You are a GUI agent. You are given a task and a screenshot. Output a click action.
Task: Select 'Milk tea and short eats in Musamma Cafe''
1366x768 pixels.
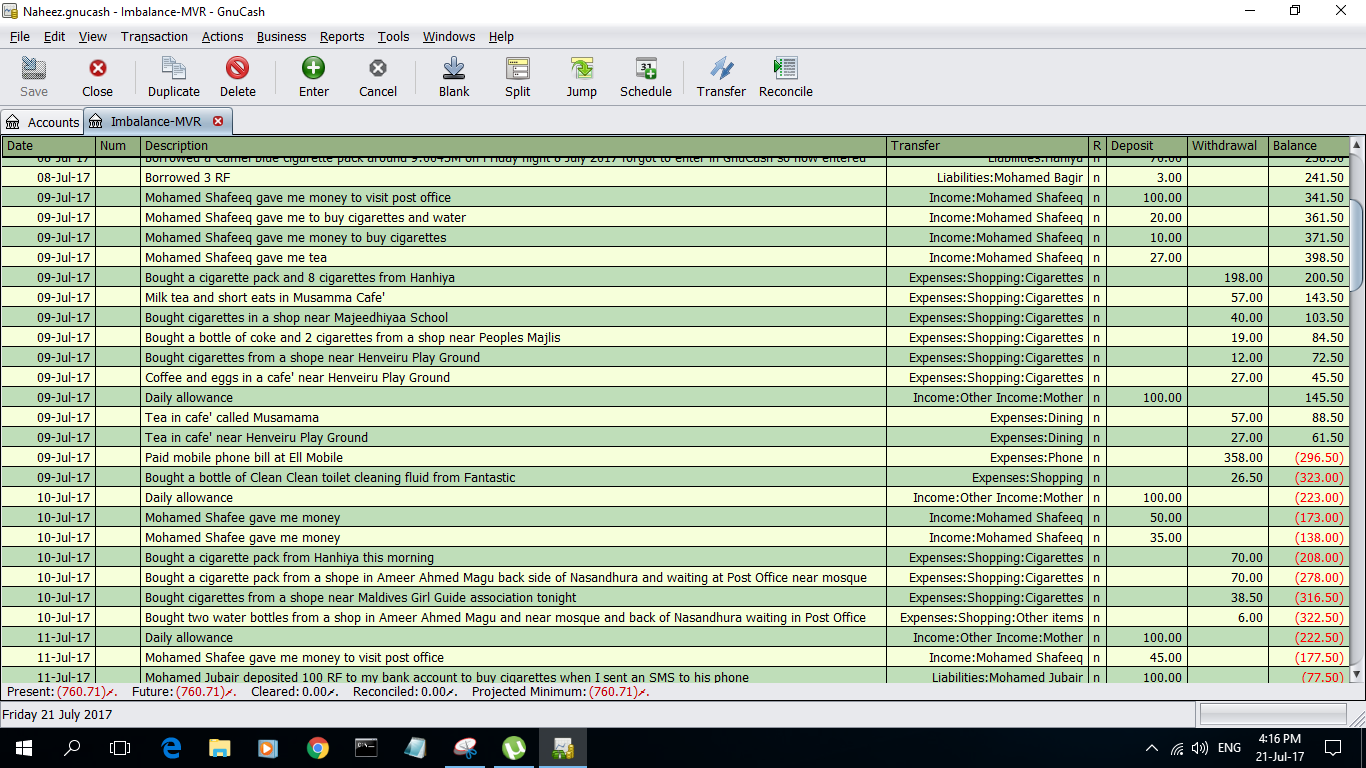513,298
